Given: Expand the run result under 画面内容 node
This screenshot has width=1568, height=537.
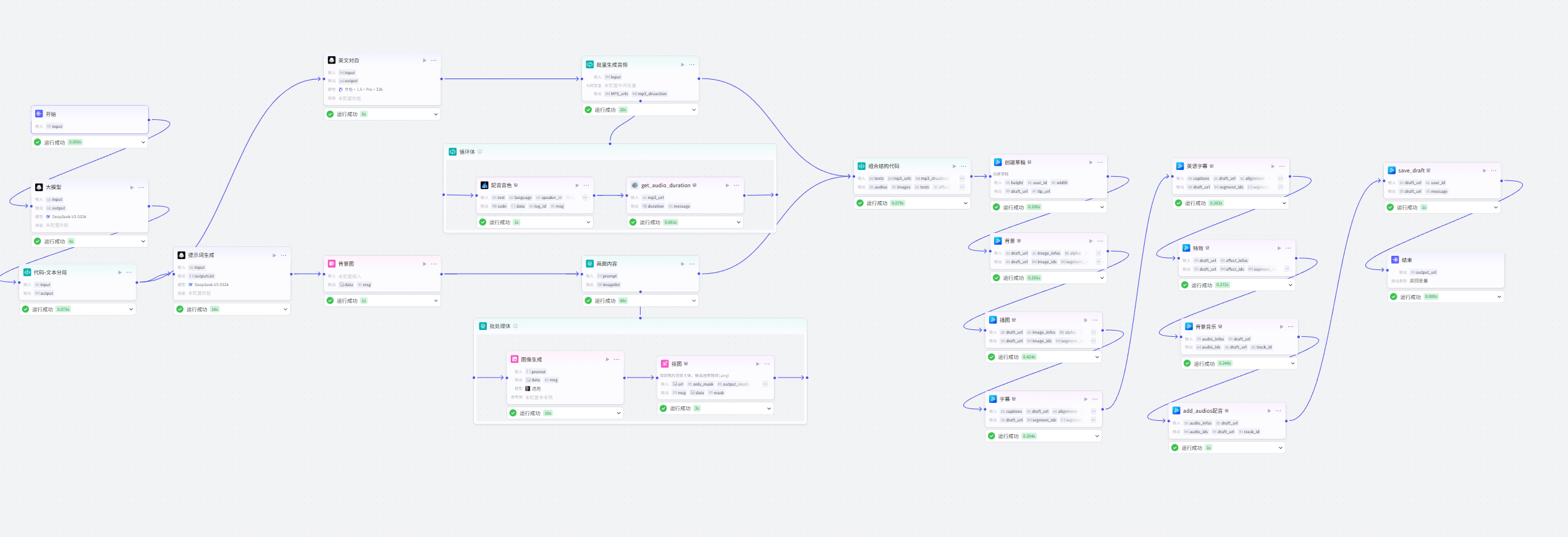Looking at the screenshot, I should click(694, 301).
